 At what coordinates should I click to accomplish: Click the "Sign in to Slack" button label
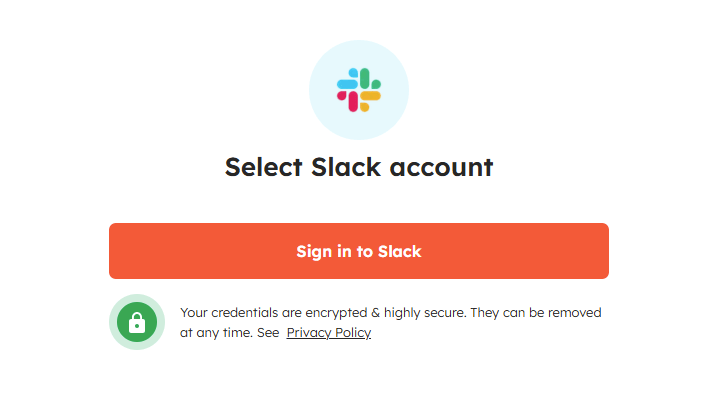pos(359,251)
